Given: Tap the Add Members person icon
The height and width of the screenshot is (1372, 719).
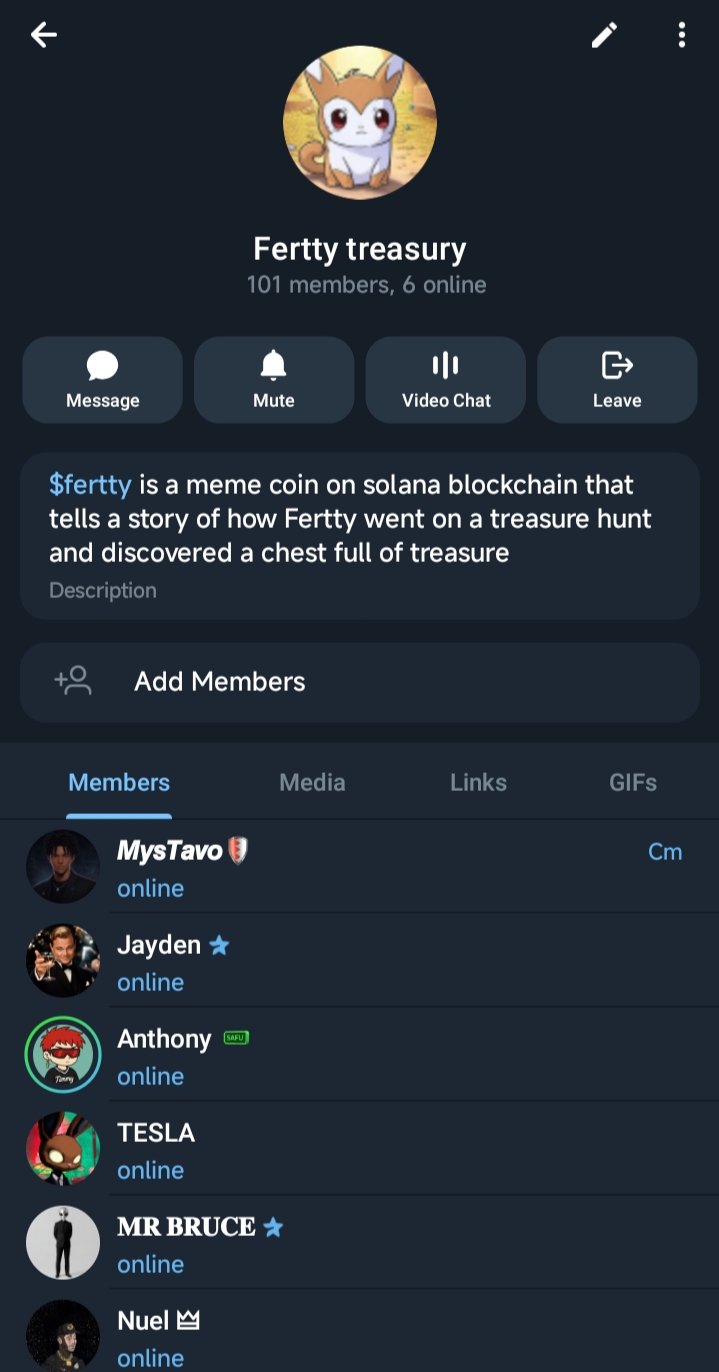Looking at the screenshot, I should coord(69,681).
